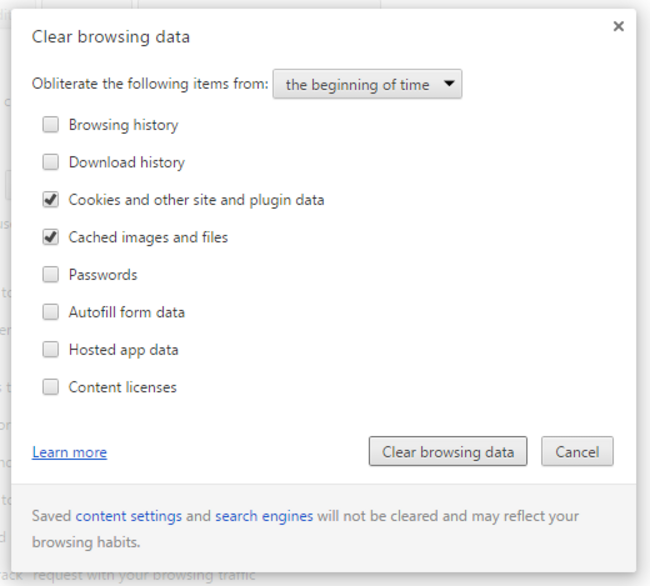
Task: Check the Browsing history checkbox
Action: (51, 124)
